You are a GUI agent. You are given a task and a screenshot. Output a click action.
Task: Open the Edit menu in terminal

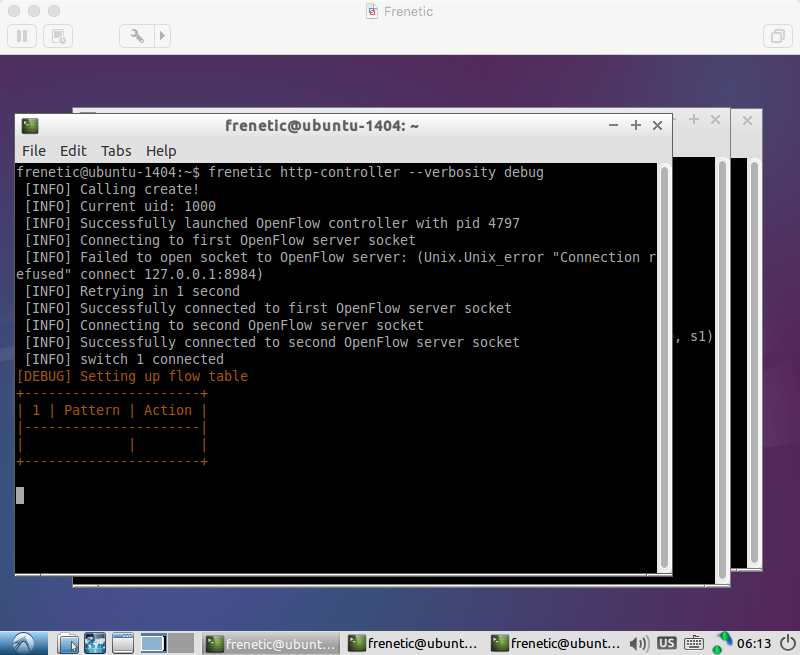point(73,151)
